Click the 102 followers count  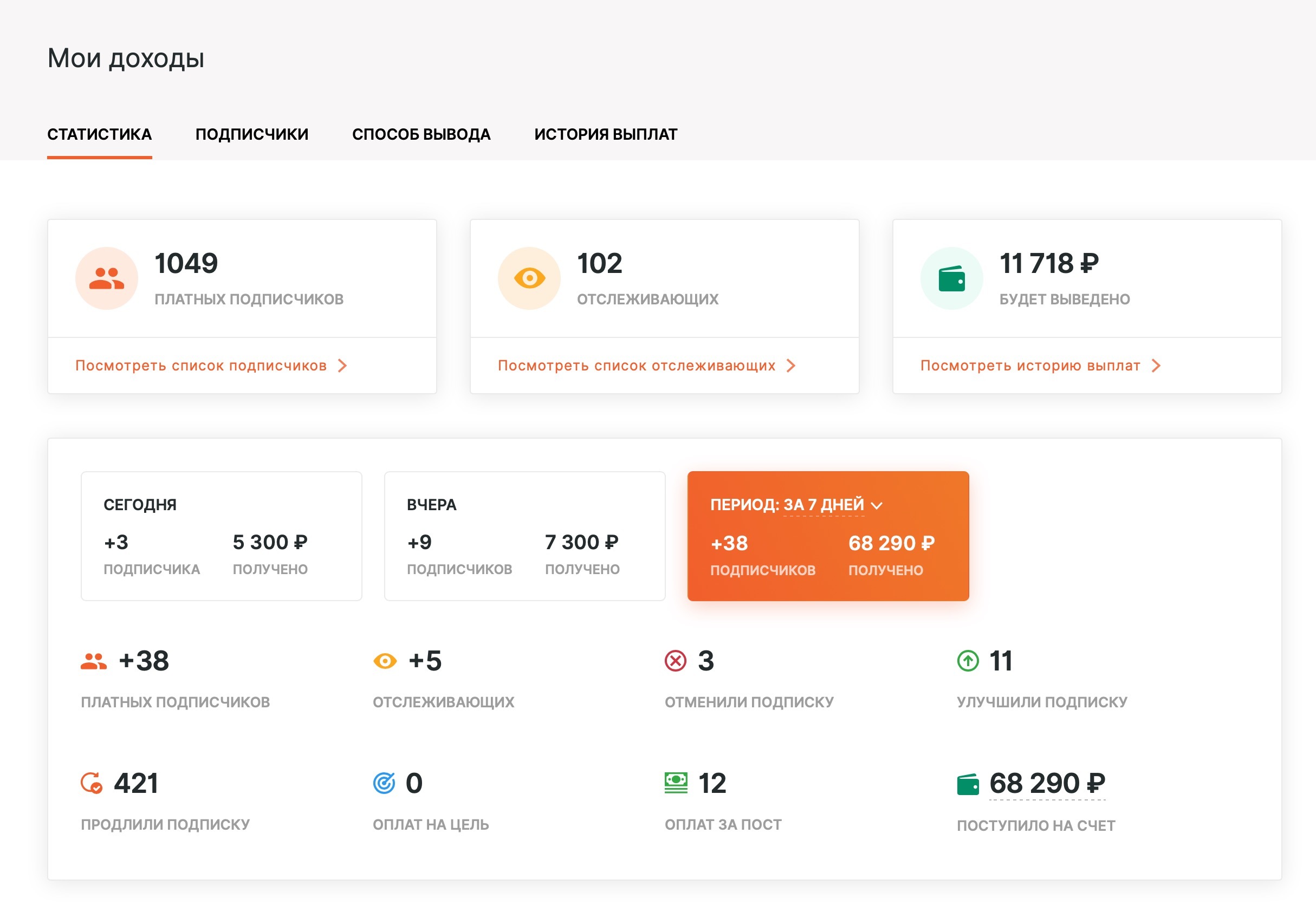click(600, 264)
